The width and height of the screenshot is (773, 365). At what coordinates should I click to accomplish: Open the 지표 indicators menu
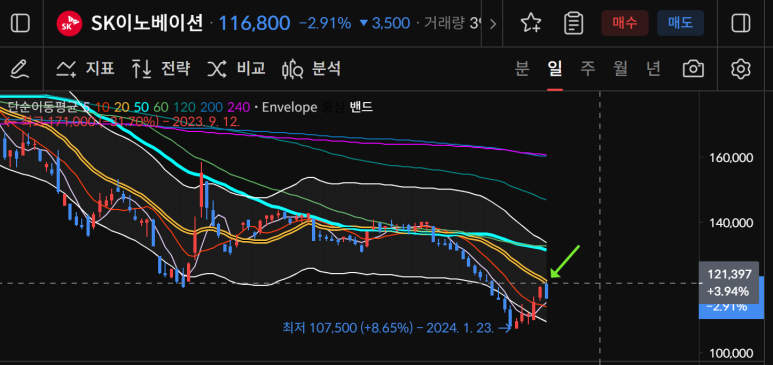pyautogui.click(x=85, y=69)
